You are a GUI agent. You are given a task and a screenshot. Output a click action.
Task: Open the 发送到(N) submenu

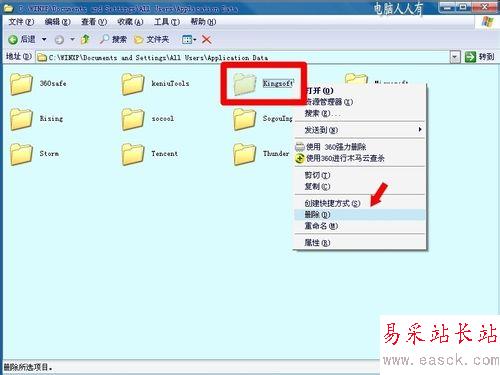coord(359,130)
